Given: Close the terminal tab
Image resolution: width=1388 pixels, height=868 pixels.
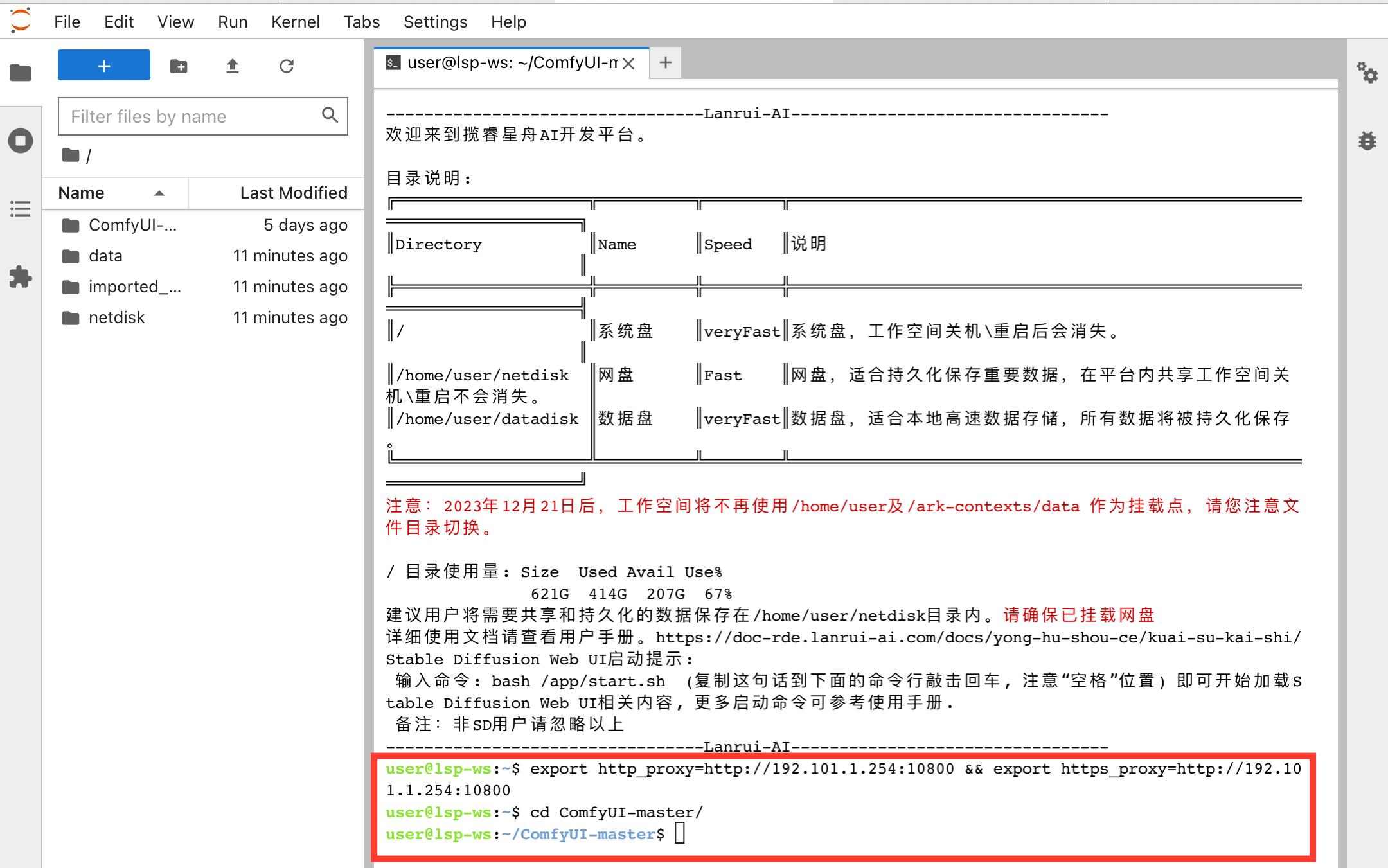Looking at the screenshot, I should 629,63.
